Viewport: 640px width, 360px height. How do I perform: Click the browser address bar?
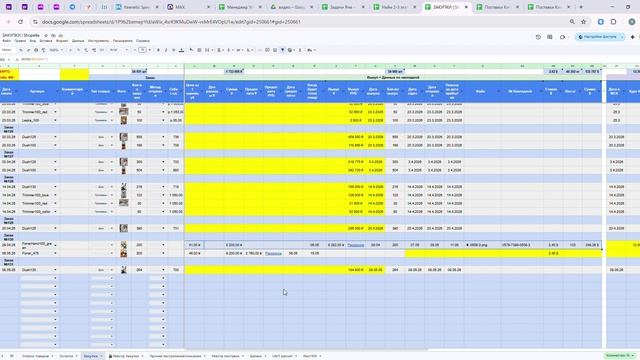click(302, 22)
